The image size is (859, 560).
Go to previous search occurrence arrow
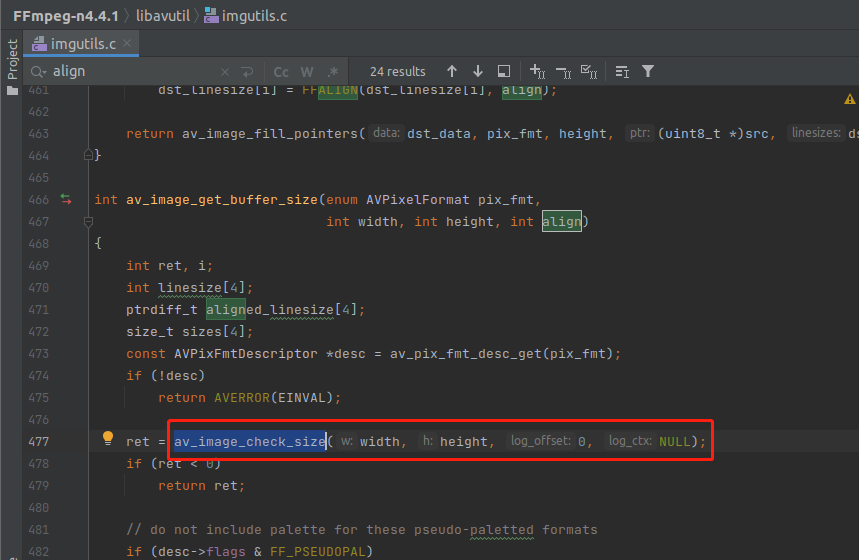pyautogui.click(x=452, y=72)
